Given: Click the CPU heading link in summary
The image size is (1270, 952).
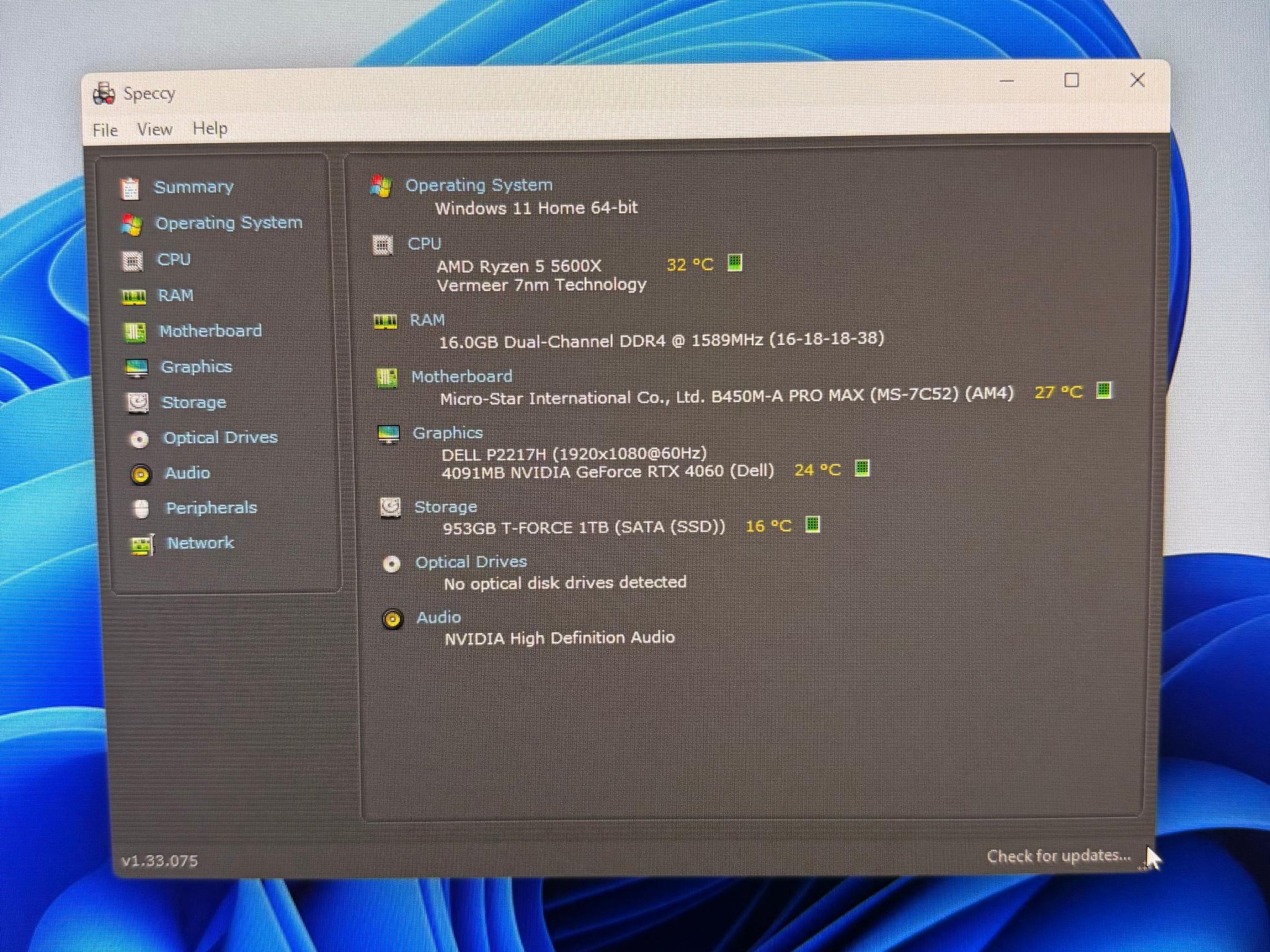Looking at the screenshot, I should (x=425, y=244).
